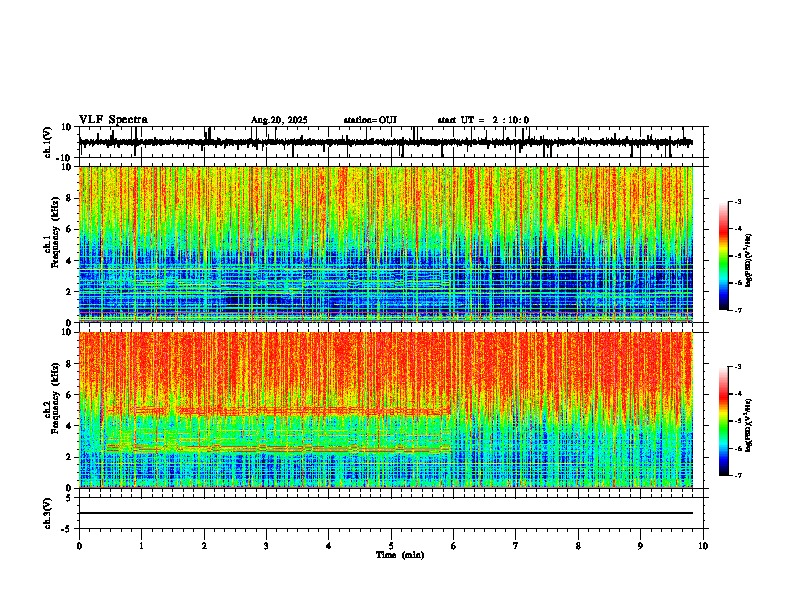Click the "8" kHz tick on ch.1 frequency axis

[70, 198]
